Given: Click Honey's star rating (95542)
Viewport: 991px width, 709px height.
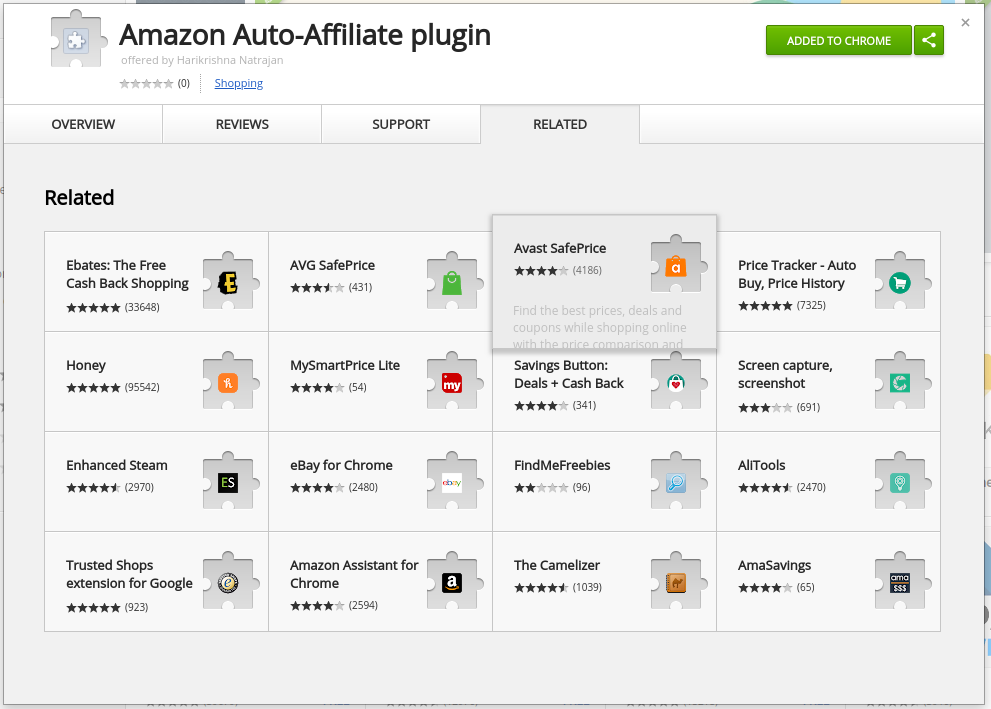Looking at the screenshot, I should coord(113,387).
